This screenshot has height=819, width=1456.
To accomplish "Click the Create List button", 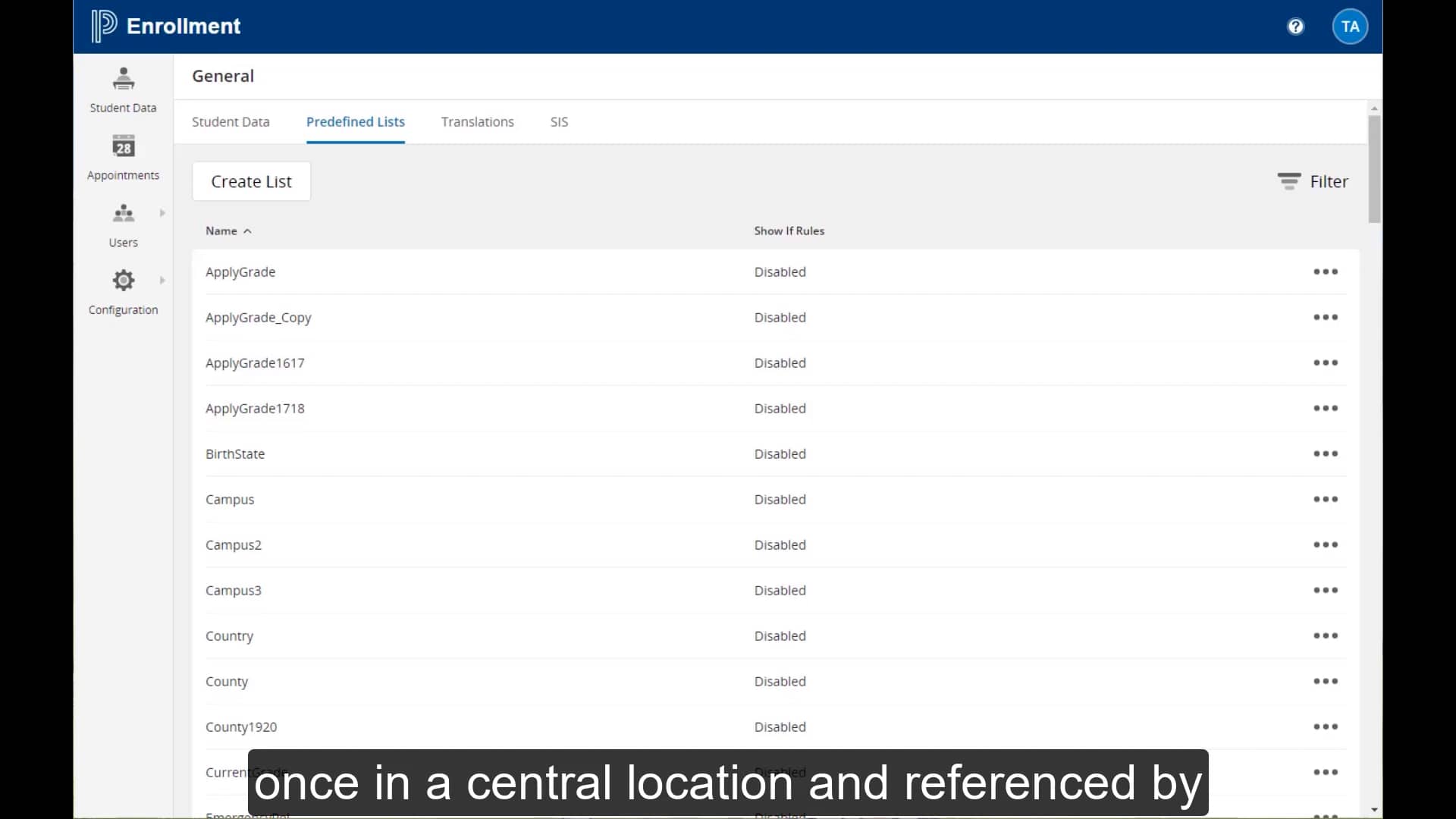I will [x=251, y=181].
